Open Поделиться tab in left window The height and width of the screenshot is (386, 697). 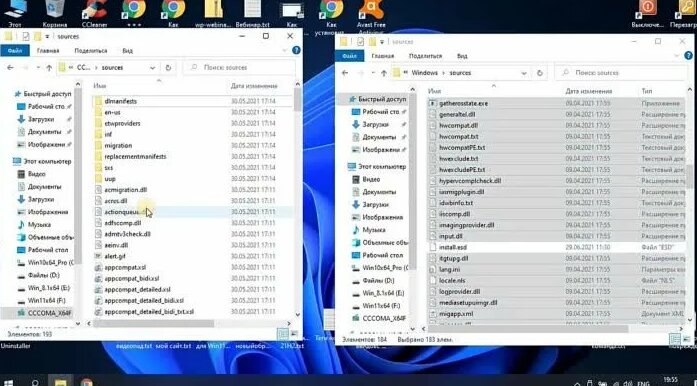(x=91, y=51)
